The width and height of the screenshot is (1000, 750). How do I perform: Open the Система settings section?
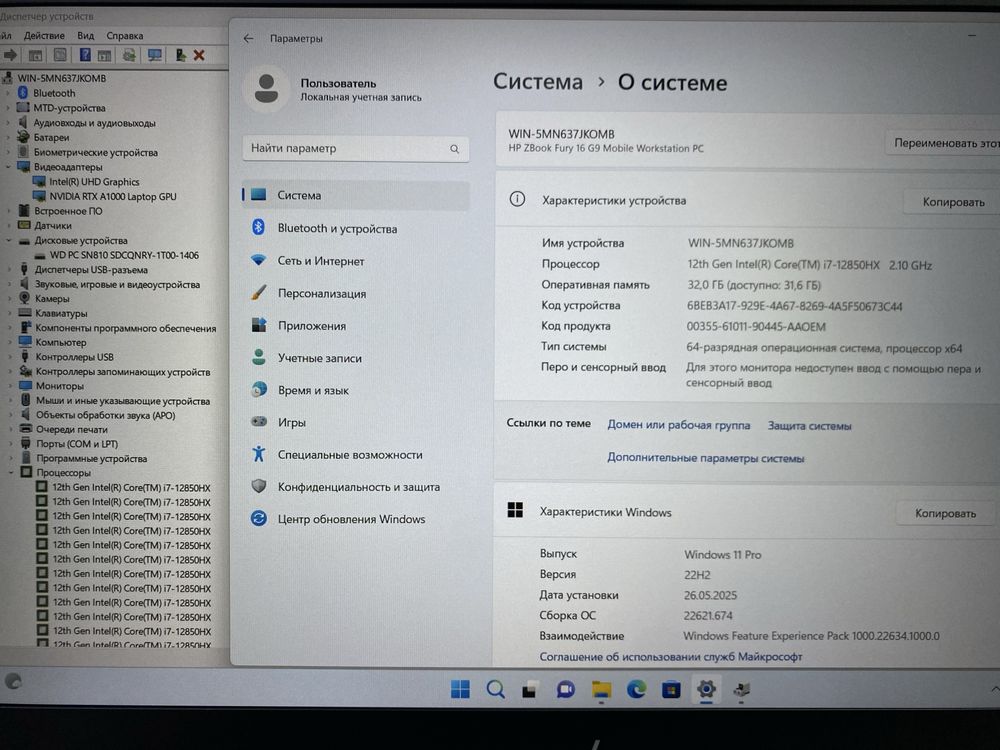tap(356, 195)
